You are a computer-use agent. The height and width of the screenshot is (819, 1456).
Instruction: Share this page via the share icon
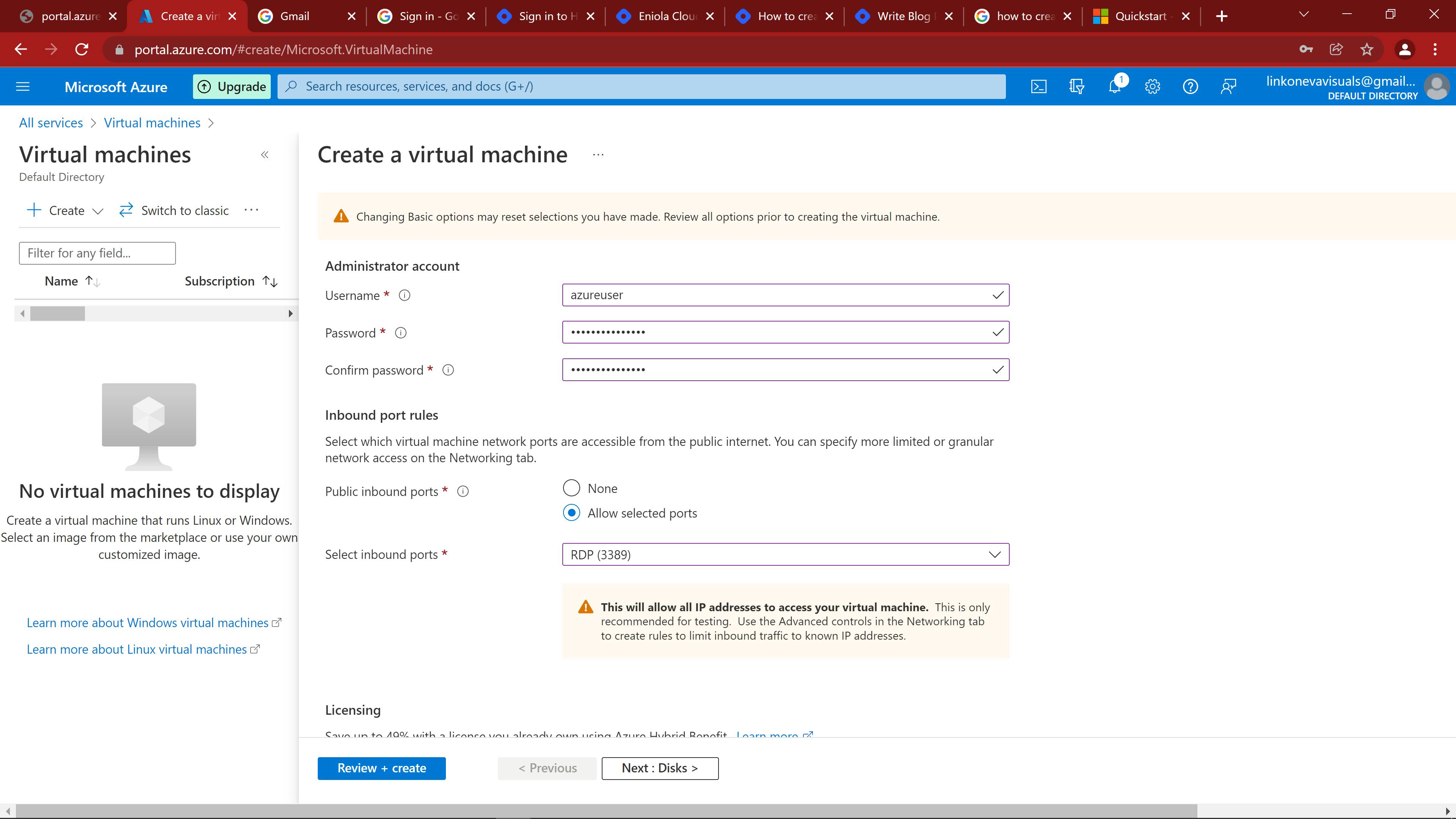click(1336, 49)
